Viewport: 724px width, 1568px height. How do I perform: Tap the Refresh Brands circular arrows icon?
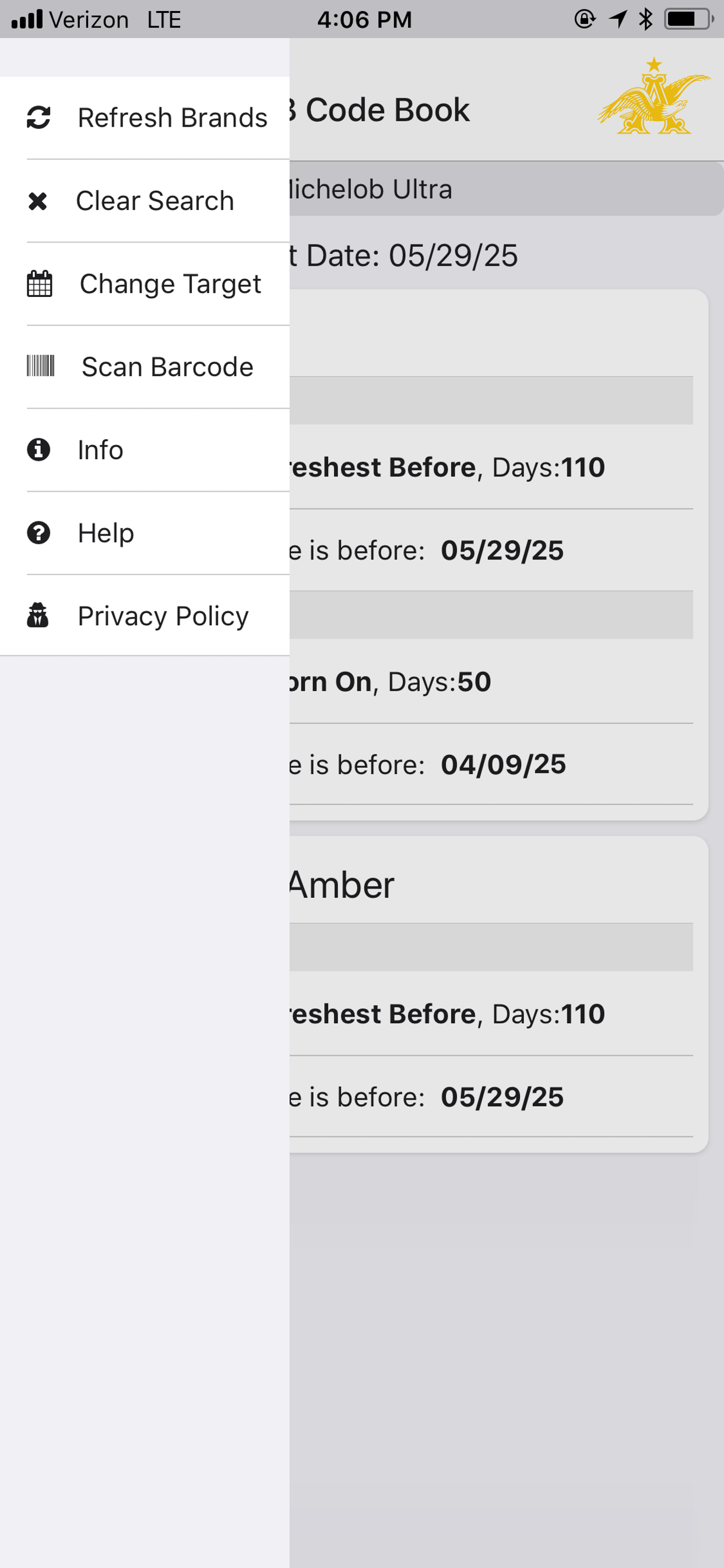tap(38, 117)
